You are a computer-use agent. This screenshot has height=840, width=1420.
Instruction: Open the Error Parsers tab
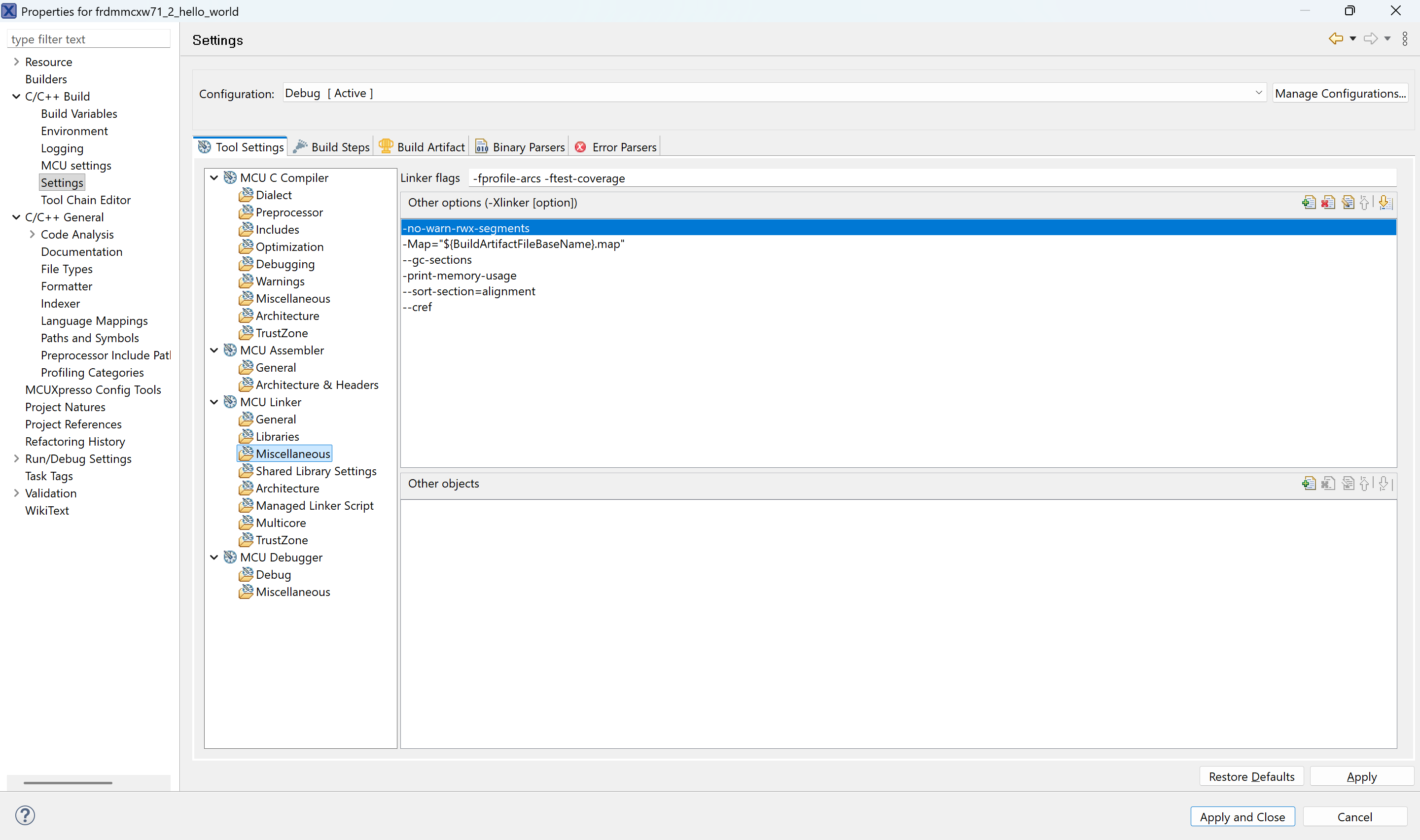point(616,146)
